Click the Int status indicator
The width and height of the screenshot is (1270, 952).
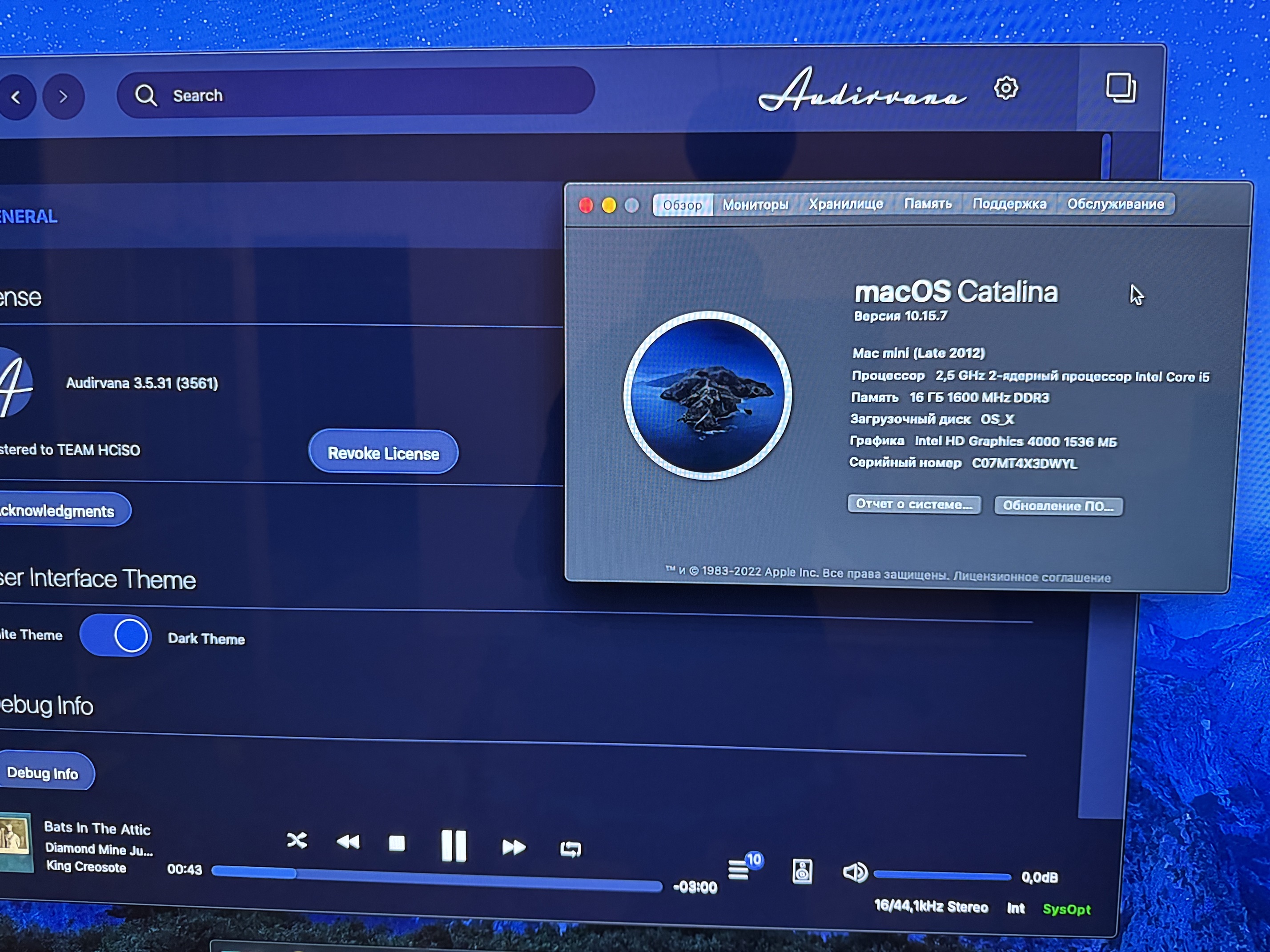1016,908
